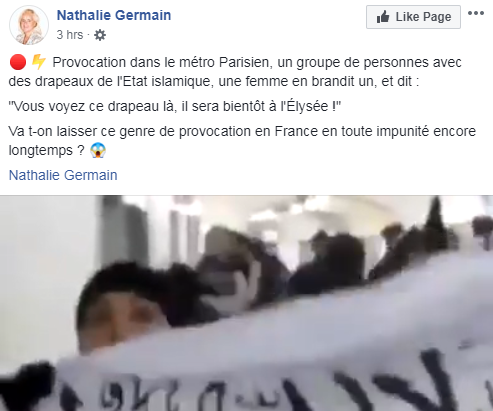Click the word 'France' in the last paragraph
This screenshot has height=411, width=493.
click(x=296, y=131)
